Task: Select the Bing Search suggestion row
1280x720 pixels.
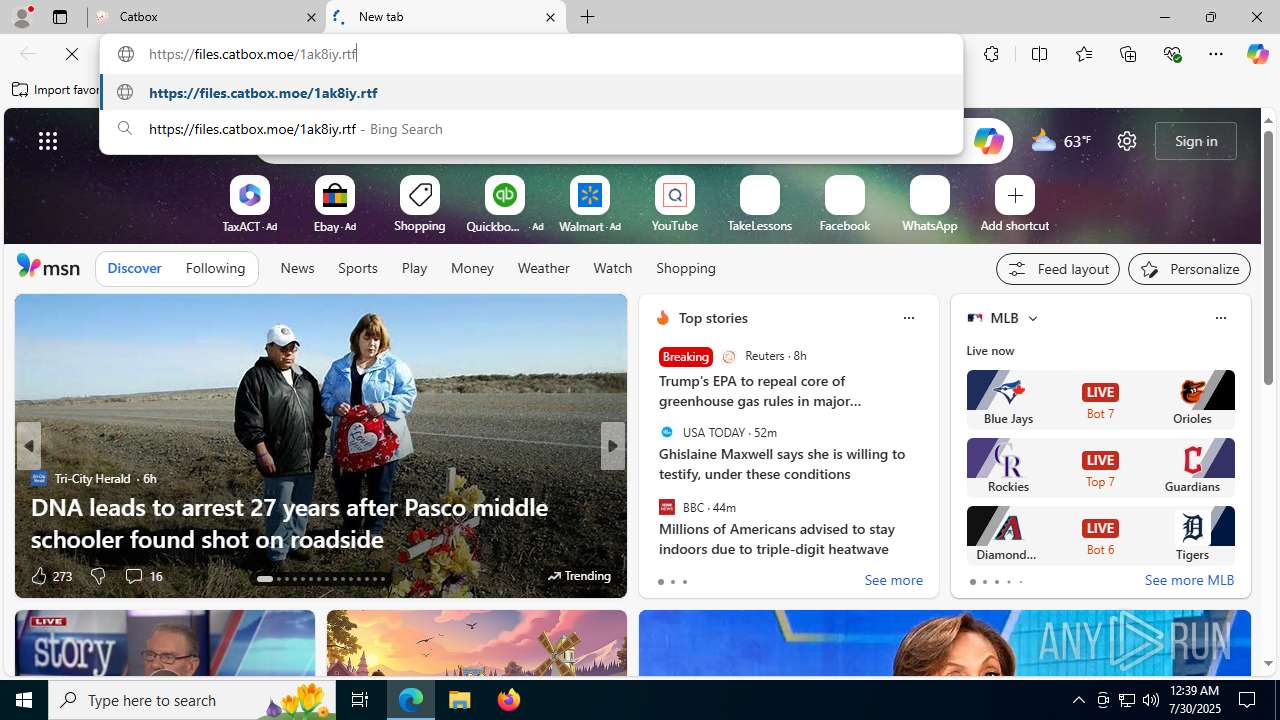Action: pos(531,129)
